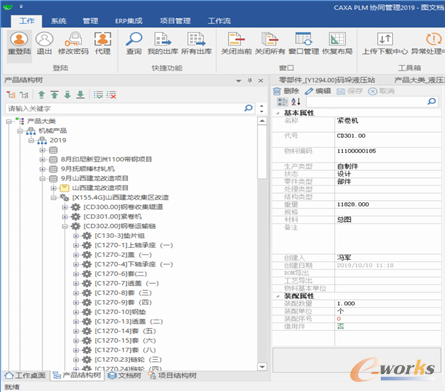Pin the 产品结构树 panel

[250, 80]
